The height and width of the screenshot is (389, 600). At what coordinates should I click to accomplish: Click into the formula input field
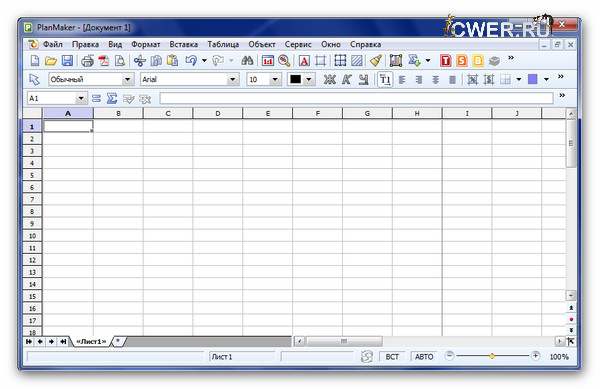coord(356,98)
